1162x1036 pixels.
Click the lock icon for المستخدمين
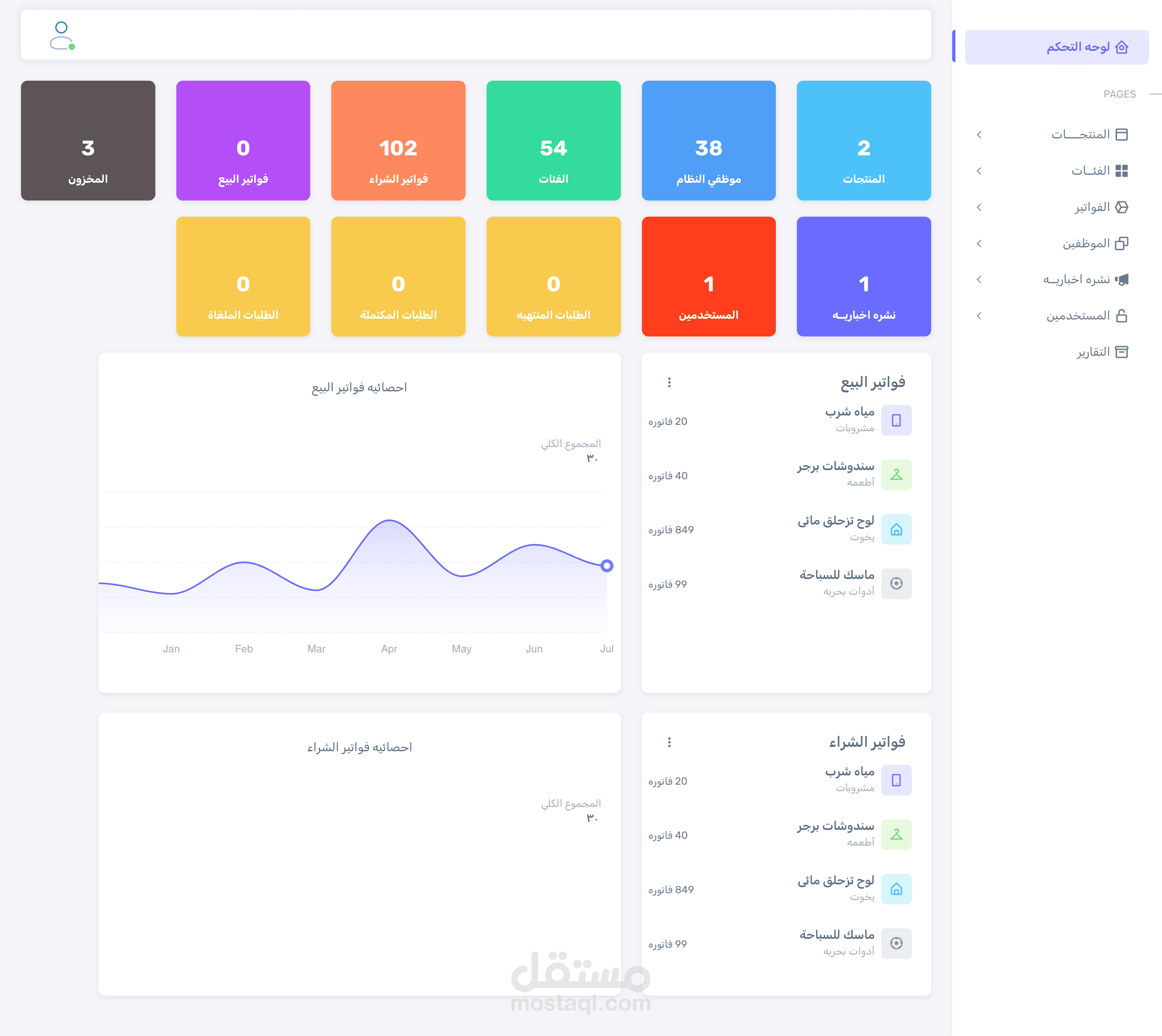[x=1121, y=316]
